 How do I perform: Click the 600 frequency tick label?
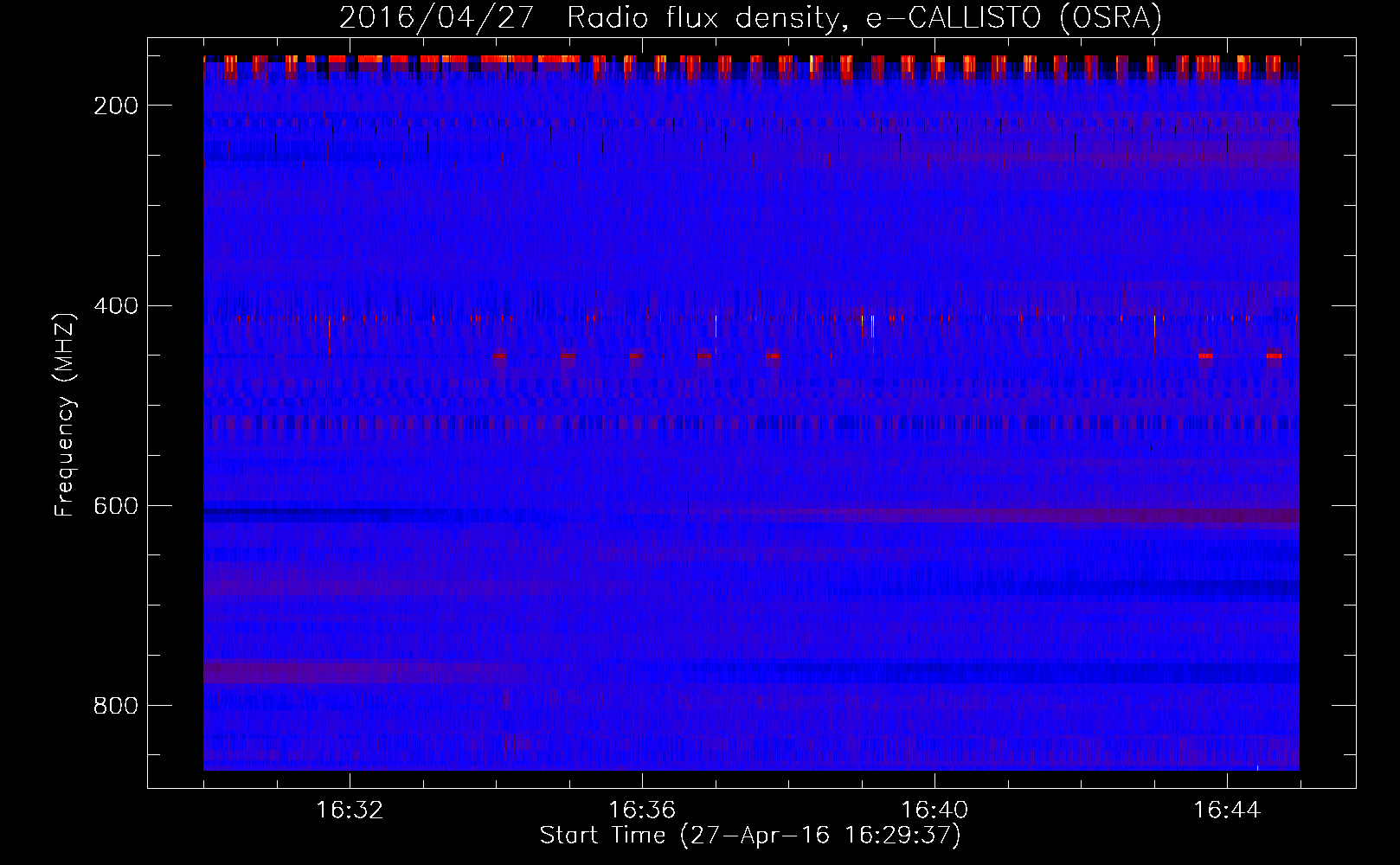pyautogui.click(x=116, y=506)
